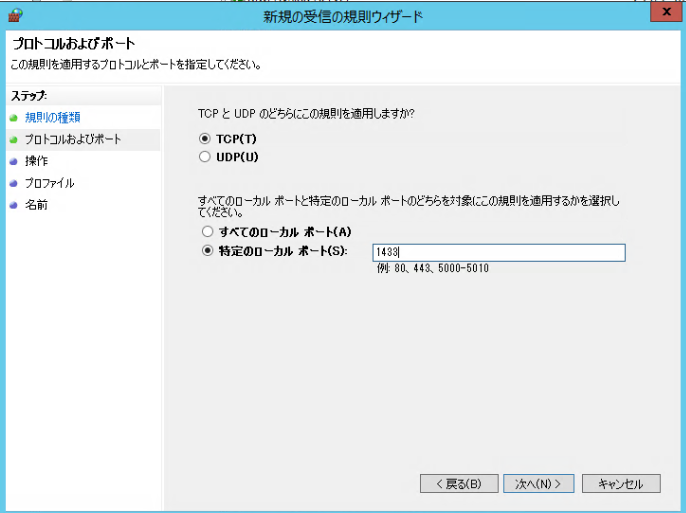The height and width of the screenshot is (513, 686).
Task: Click the port input field containing 1433
Action: pyautogui.click(x=499, y=252)
